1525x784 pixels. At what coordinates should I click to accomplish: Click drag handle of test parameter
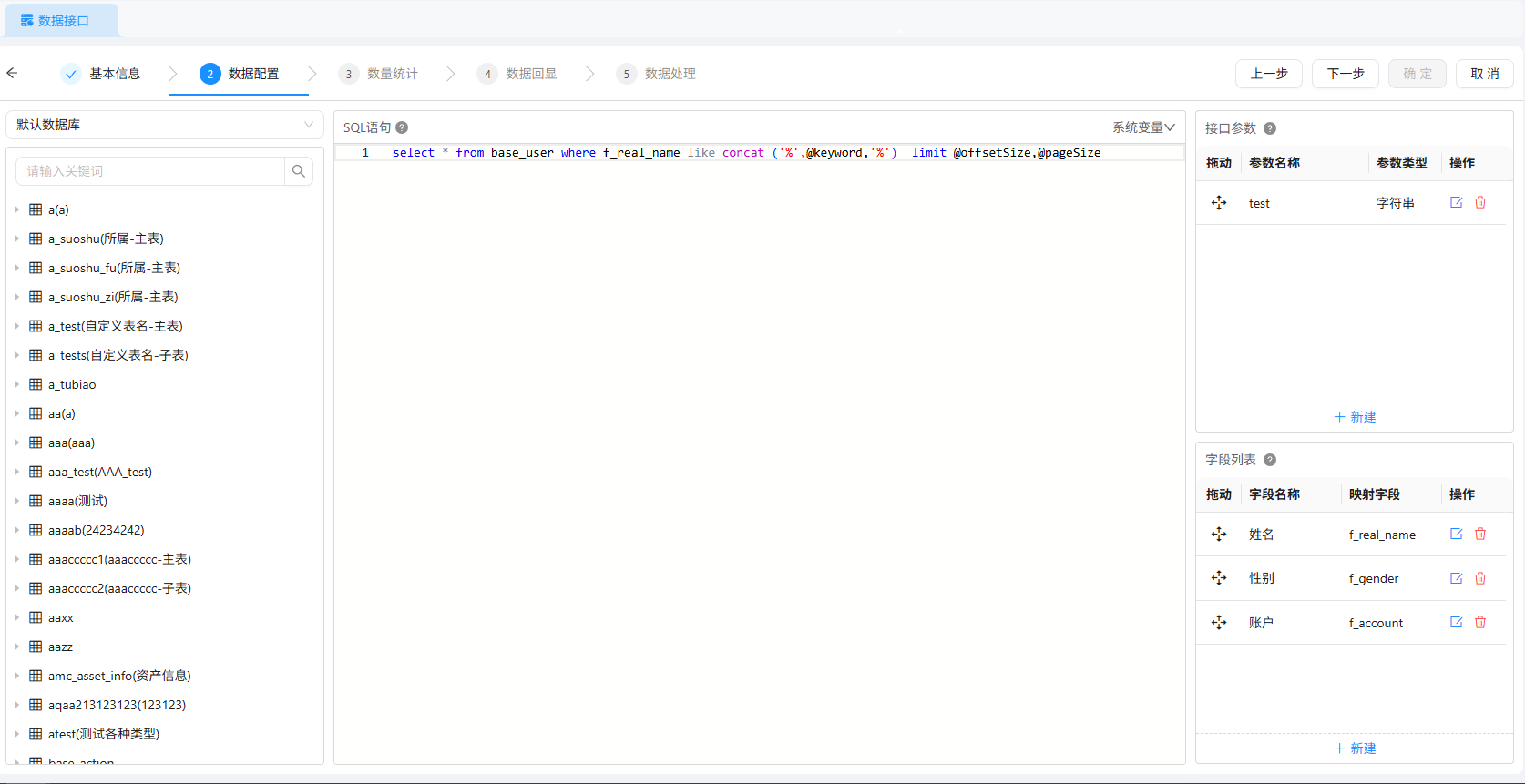pos(1219,203)
